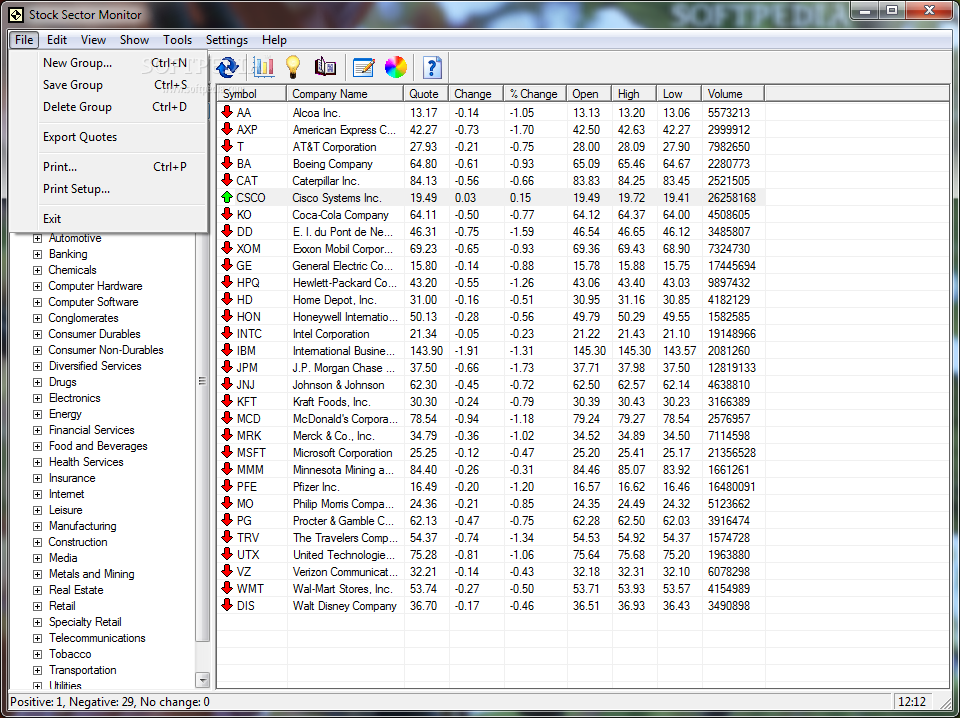Open the Edit menu
This screenshot has height=718, width=960.
[56, 40]
